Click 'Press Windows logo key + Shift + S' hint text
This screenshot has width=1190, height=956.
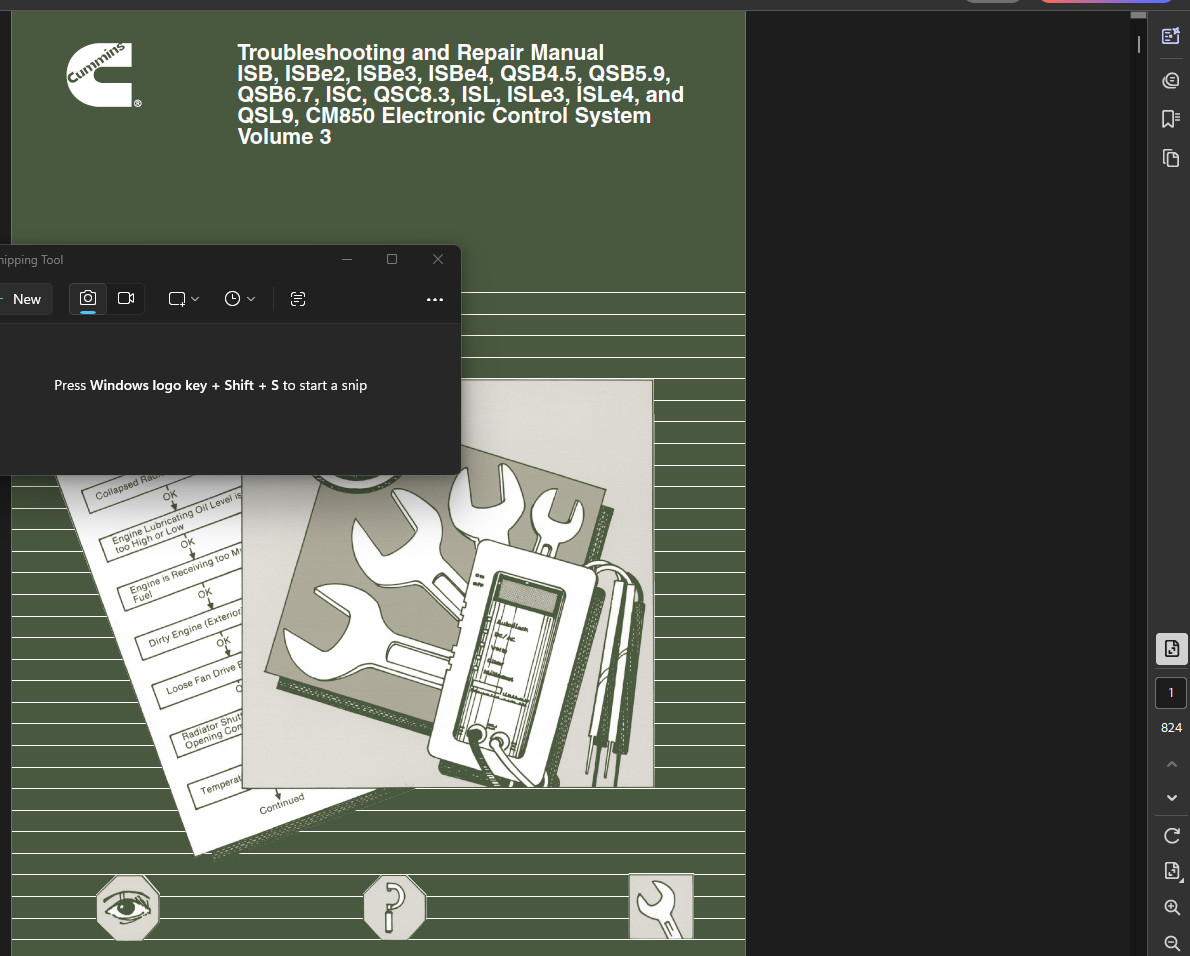[x=210, y=385]
